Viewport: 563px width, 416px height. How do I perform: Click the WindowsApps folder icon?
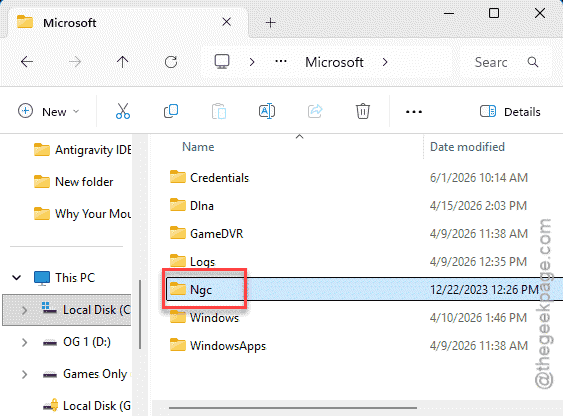click(178, 345)
